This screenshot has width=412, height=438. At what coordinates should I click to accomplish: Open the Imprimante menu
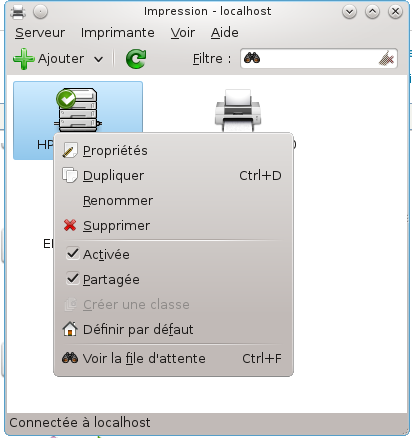coord(118,33)
